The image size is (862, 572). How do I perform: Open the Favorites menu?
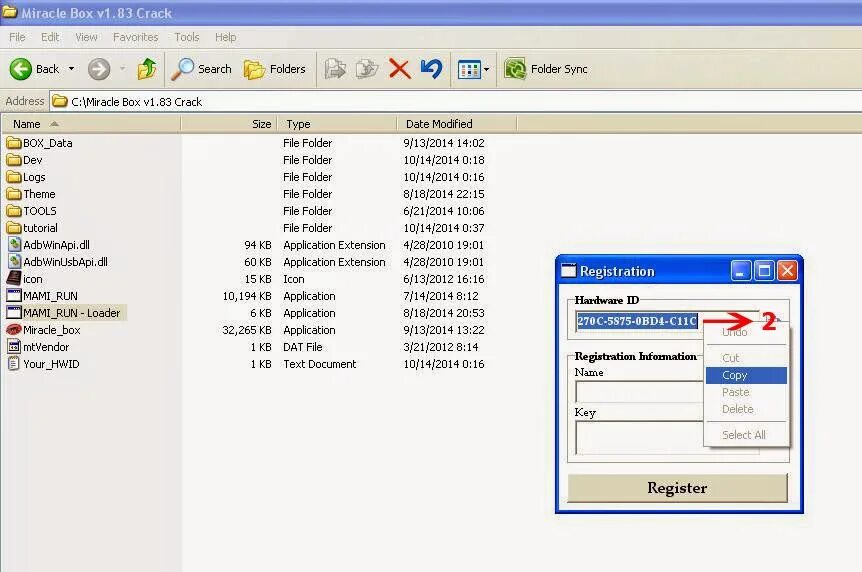pyautogui.click(x=135, y=37)
